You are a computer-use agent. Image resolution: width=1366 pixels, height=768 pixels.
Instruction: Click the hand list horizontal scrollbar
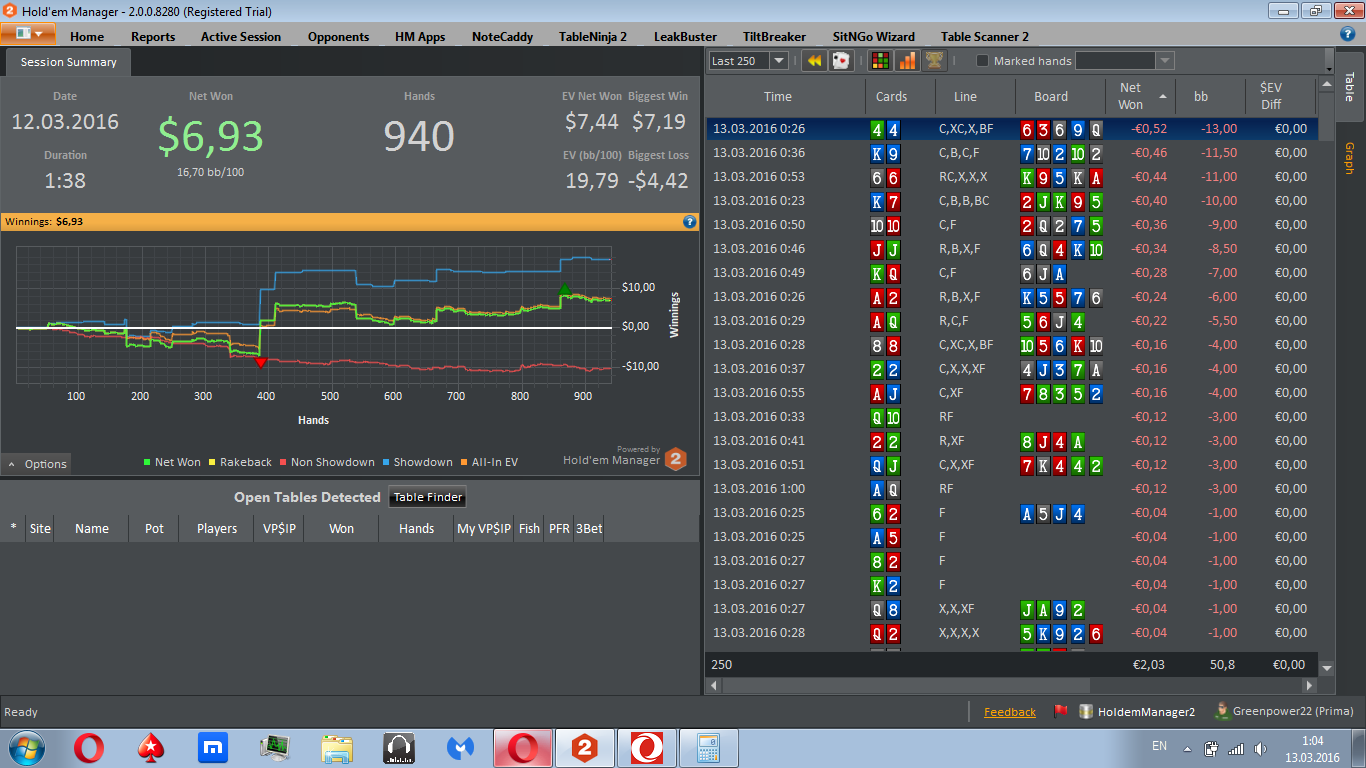pyautogui.click(x=905, y=686)
